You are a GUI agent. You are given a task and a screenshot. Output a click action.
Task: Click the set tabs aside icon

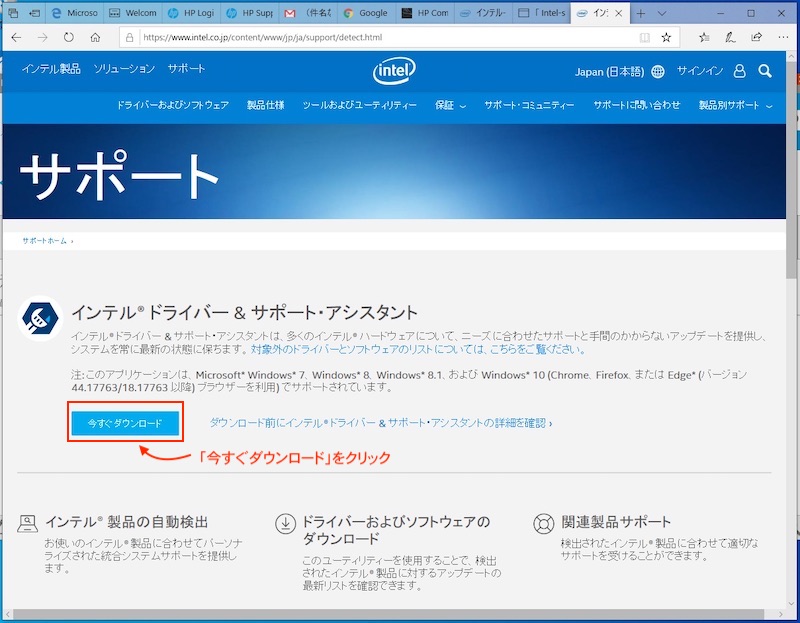click(35, 13)
